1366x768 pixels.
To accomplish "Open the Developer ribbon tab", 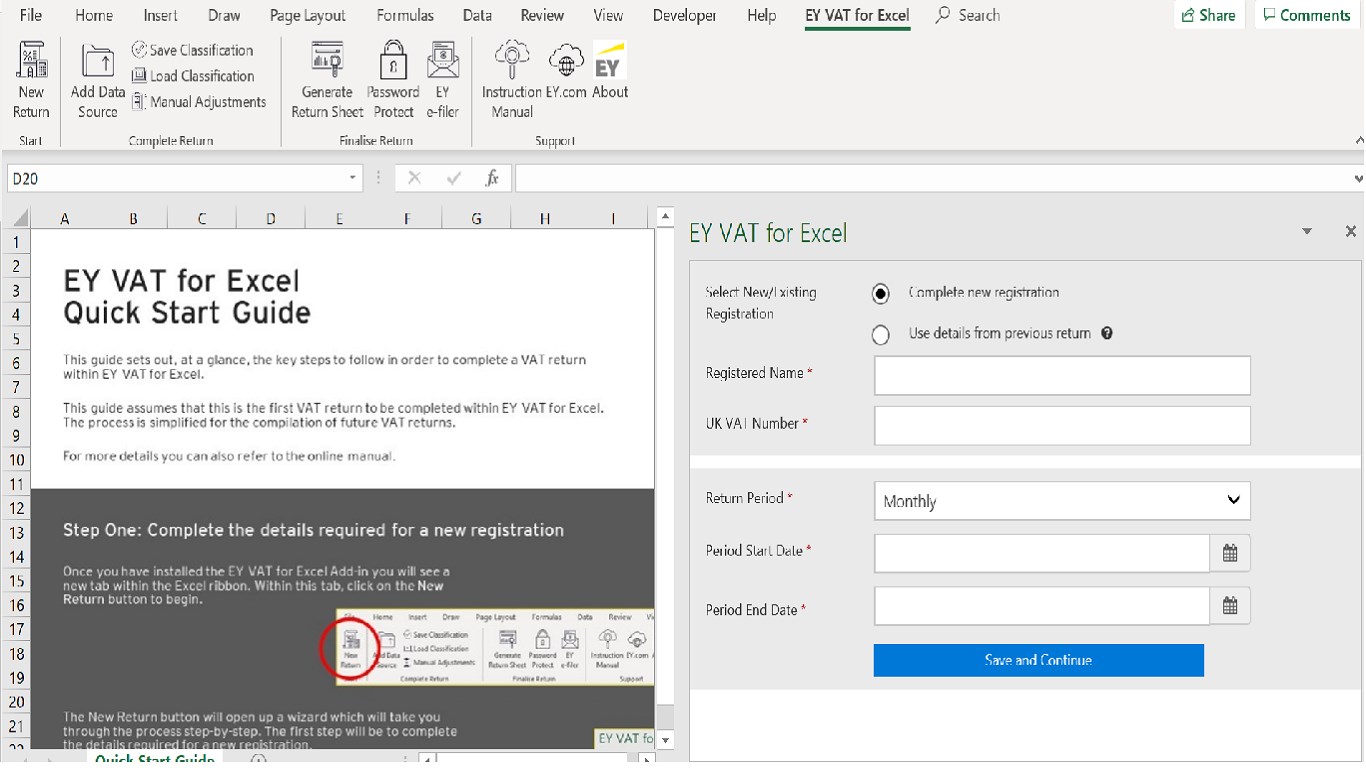I will coord(685,15).
